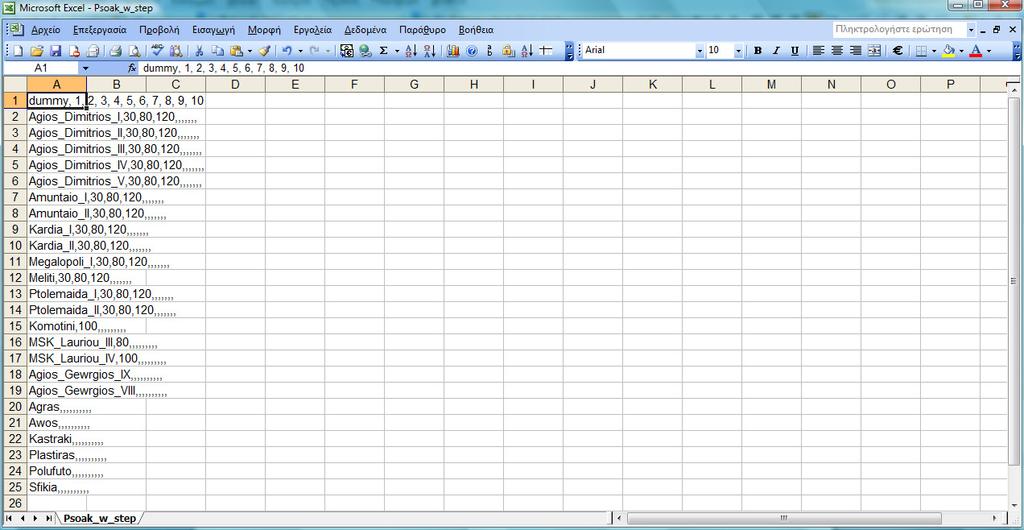Open the Δεδομένα menu
The height and width of the screenshot is (530, 1024).
coord(366,30)
